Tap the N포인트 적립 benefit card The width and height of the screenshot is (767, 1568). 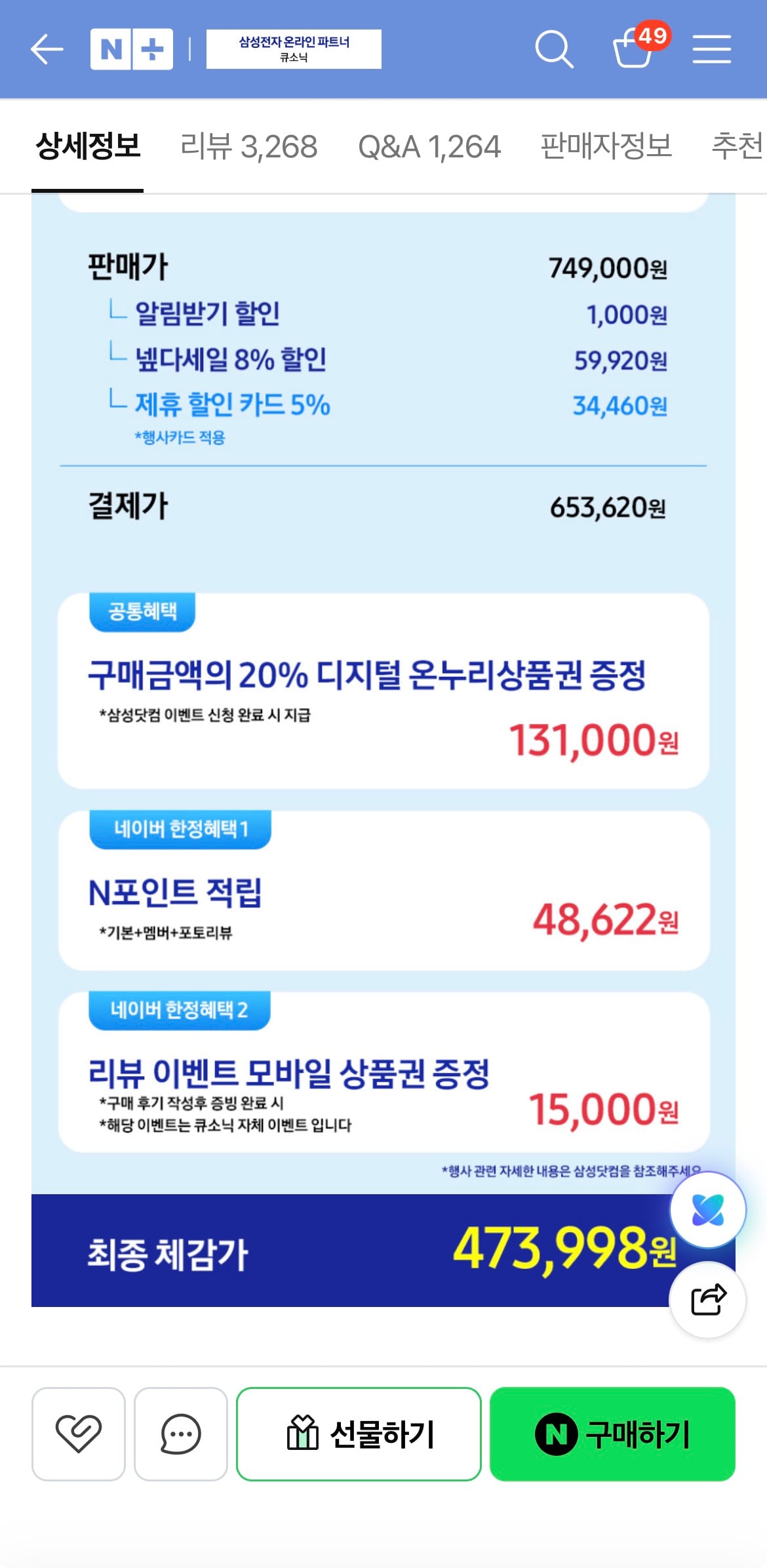point(383,891)
